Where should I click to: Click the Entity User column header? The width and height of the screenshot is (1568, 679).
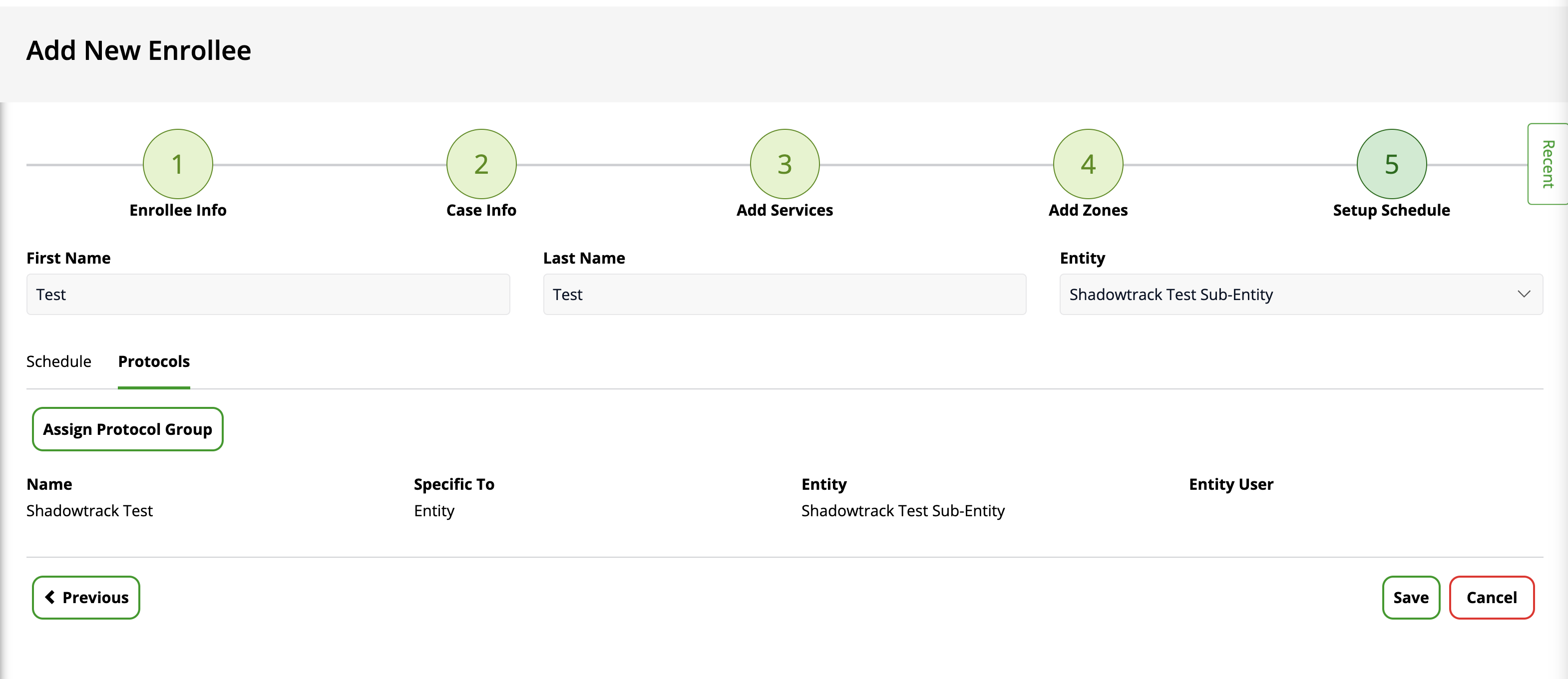click(x=1231, y=484)
